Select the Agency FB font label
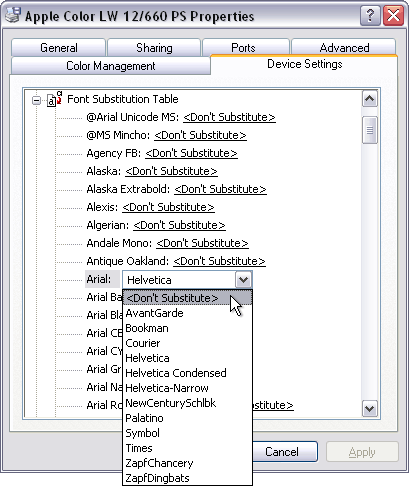 (x=114, y=153)
